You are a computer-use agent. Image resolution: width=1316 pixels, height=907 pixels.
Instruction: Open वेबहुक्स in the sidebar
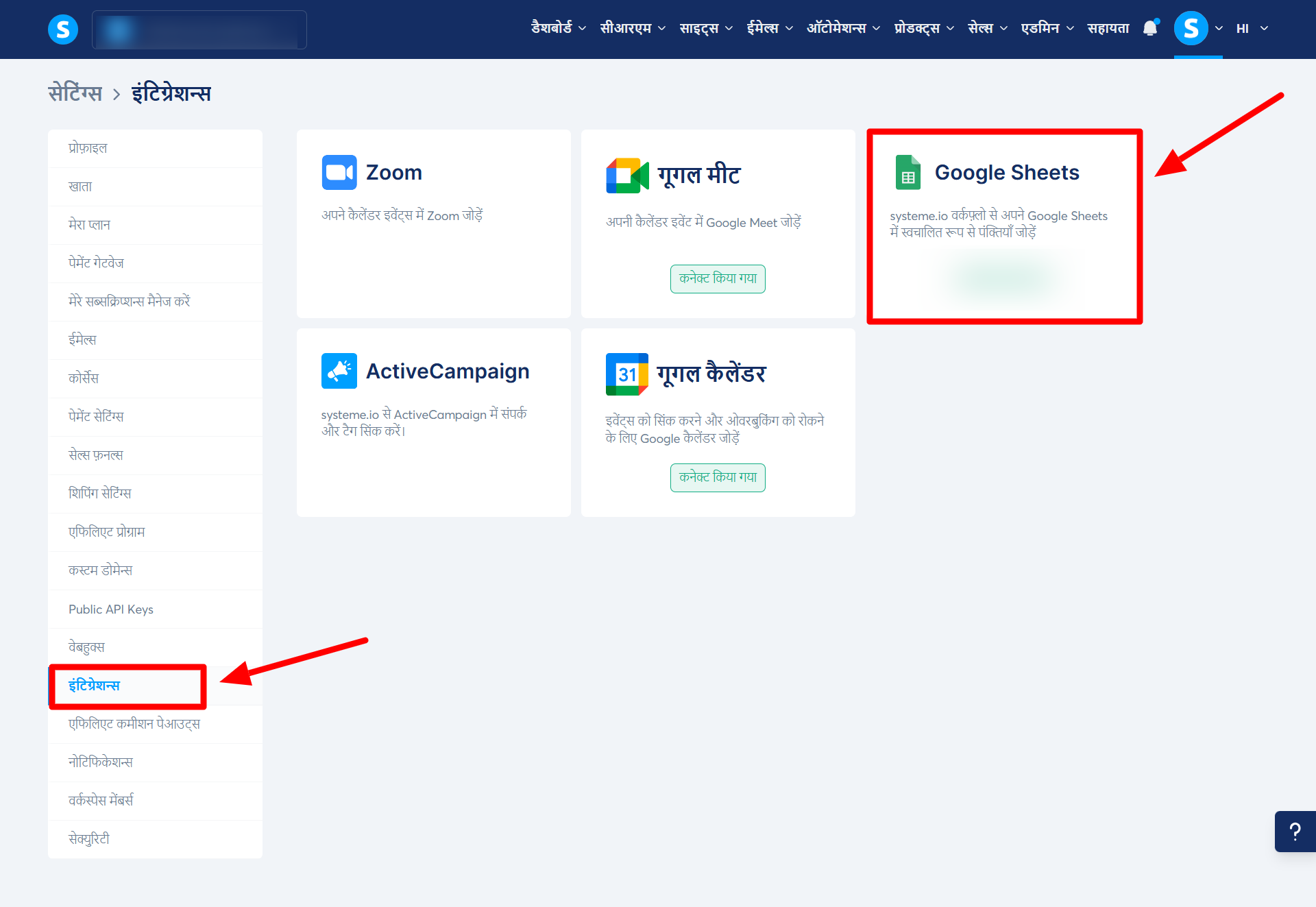point(155,647)
